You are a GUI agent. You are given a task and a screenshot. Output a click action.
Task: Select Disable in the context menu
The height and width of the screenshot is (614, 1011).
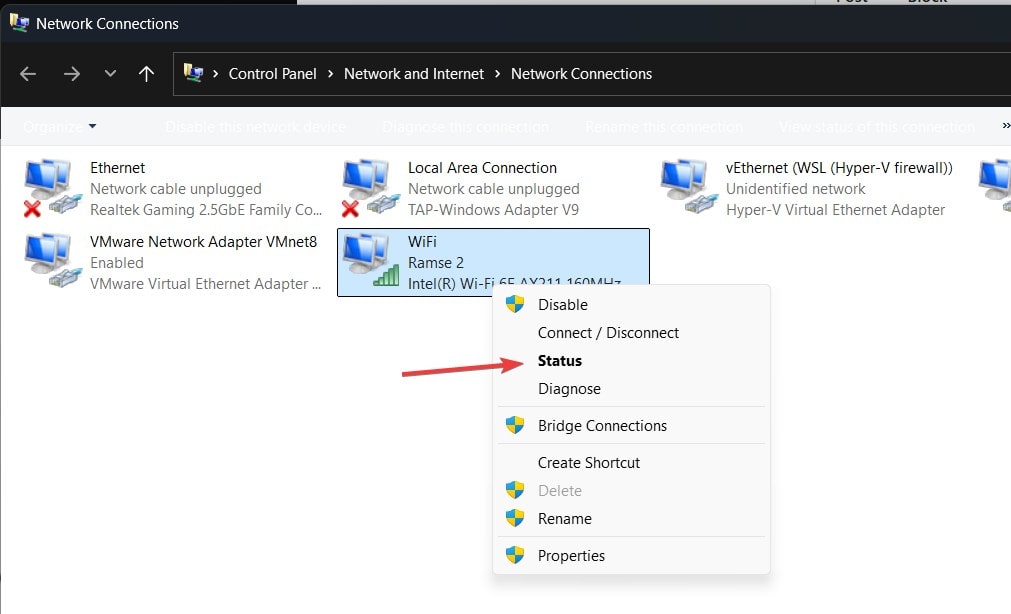click(563, 305)
